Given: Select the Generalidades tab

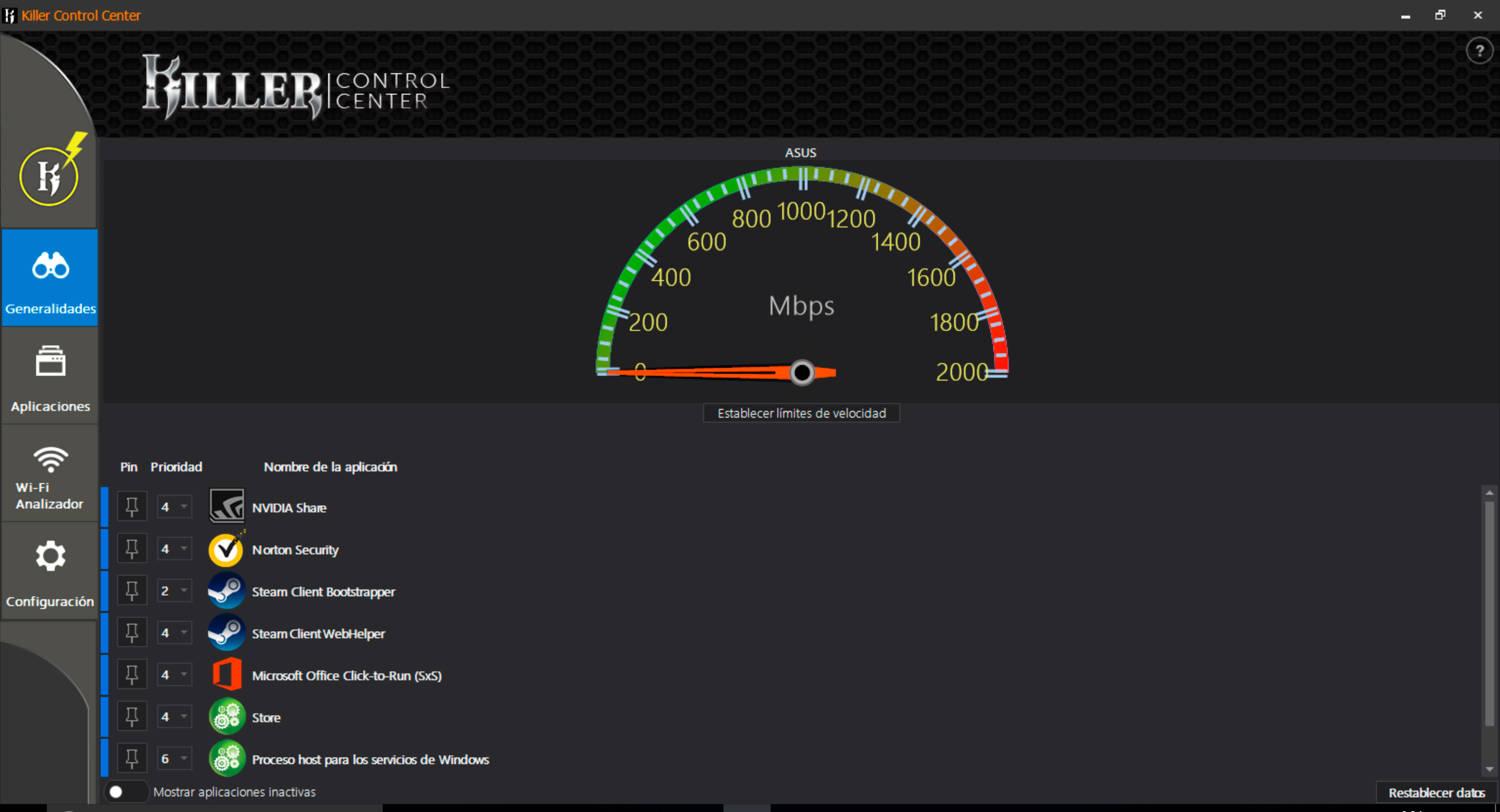Looking at the screenshot, I should point(50,278).
